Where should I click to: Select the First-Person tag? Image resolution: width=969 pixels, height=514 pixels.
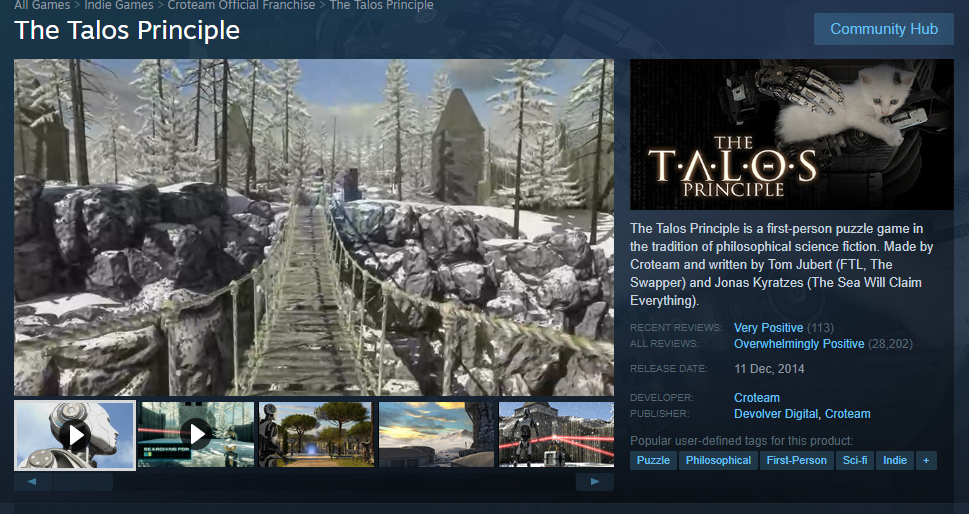[797, 460]
